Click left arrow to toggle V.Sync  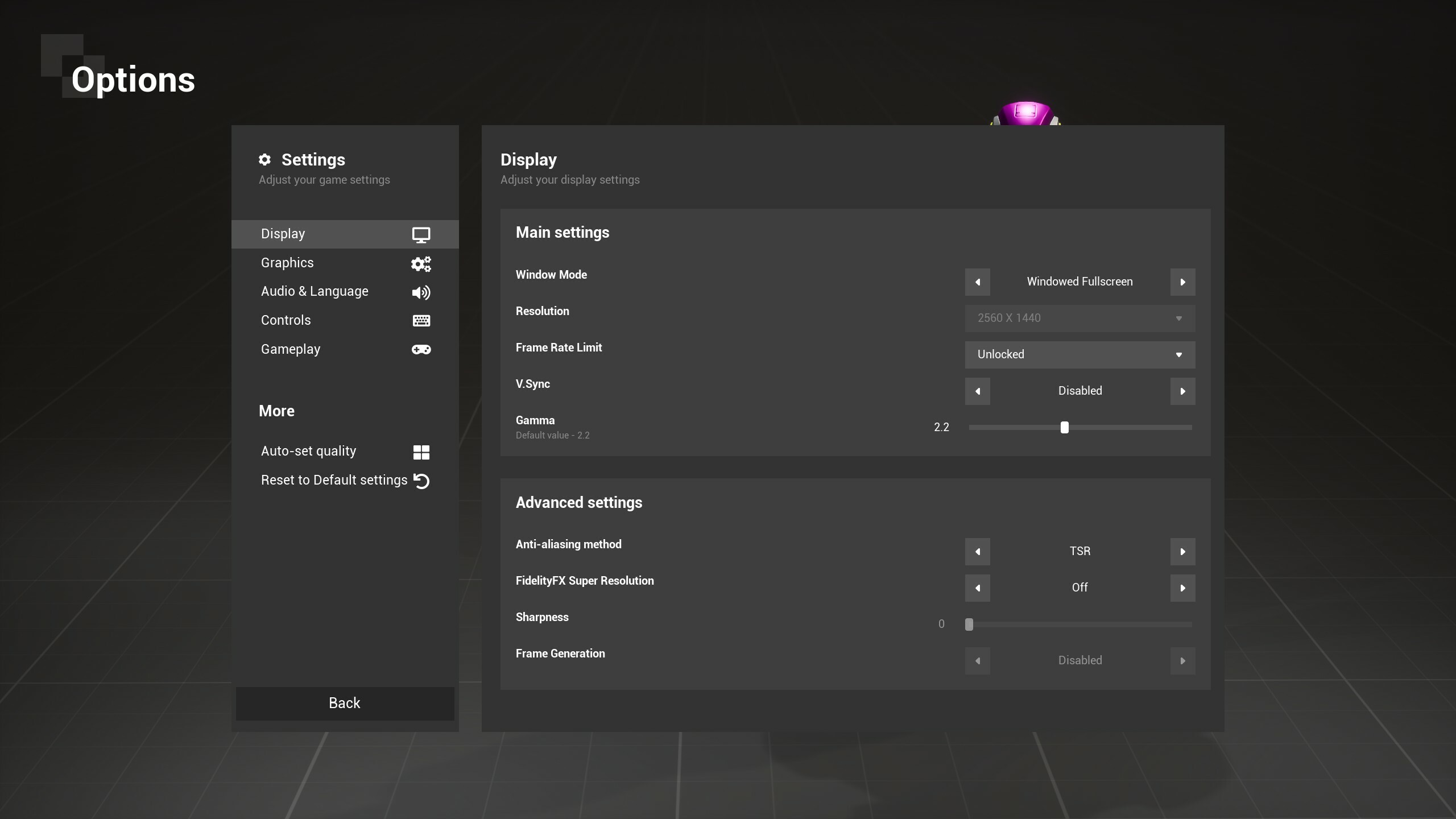coord(977,391)
